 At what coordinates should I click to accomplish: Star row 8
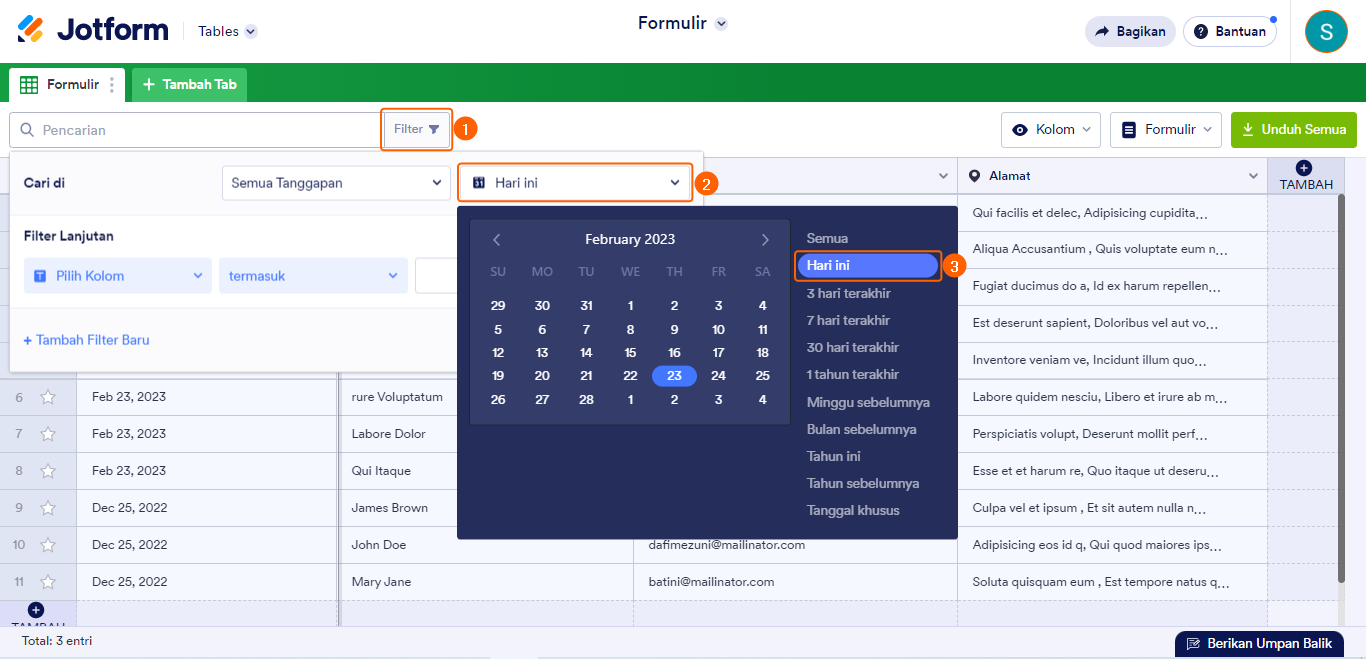48,471
